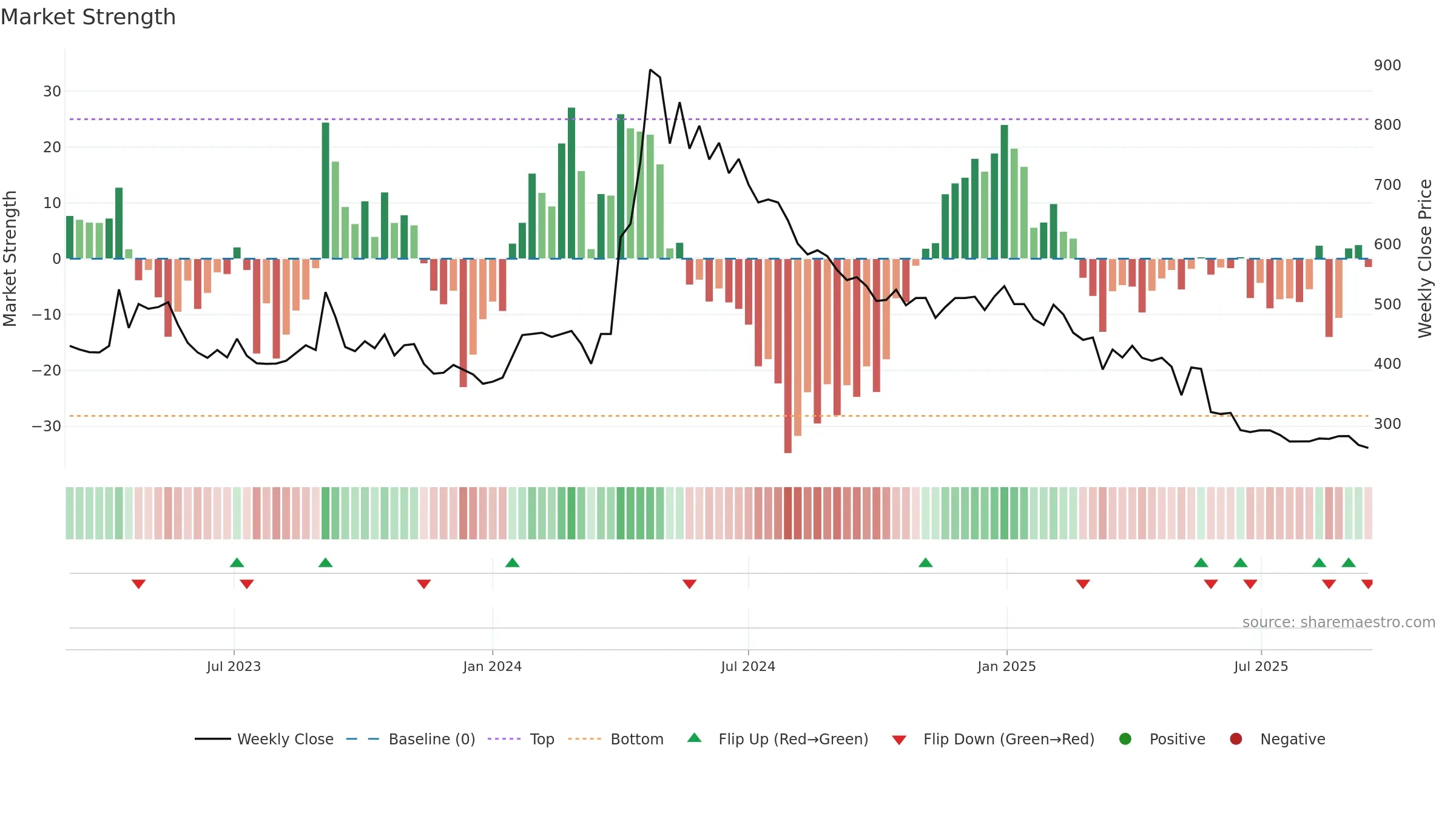Toggle the Negative legend entry

pyautogui.click(x=1277, y=739)
